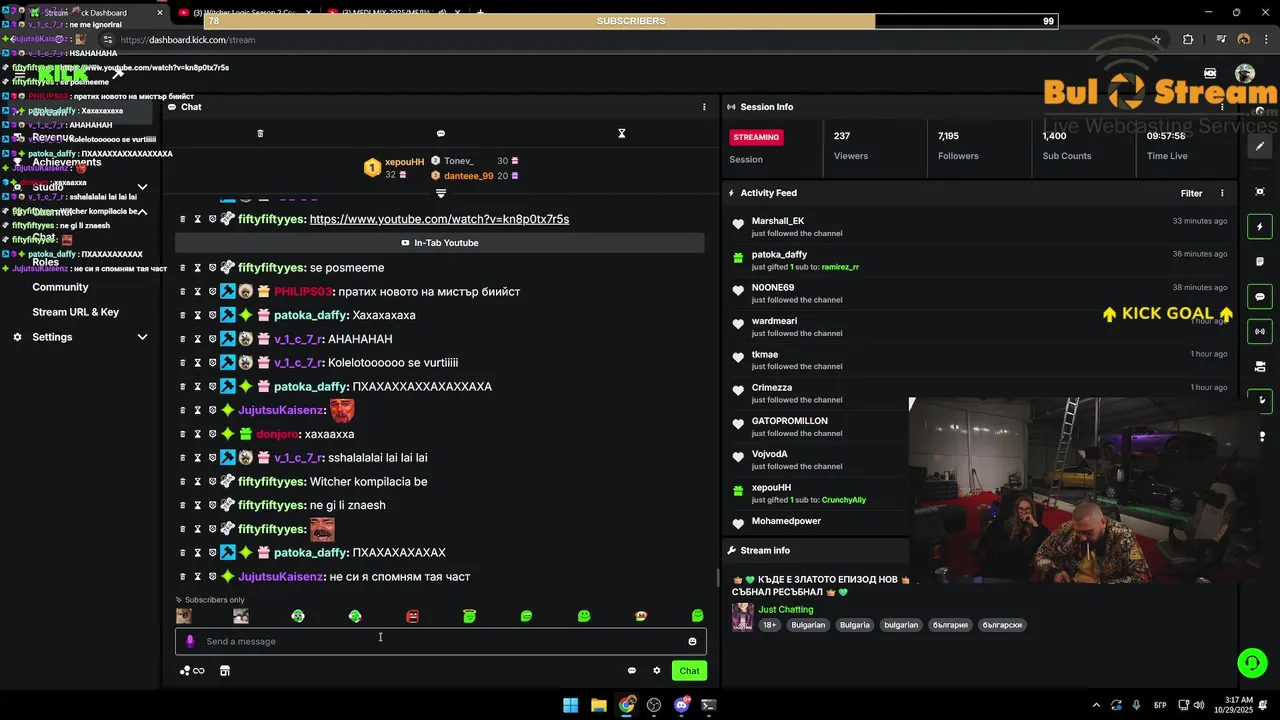Switch to the Kick Dashboard browser tab
The width and height of the screenshot is (1280, 720).
point(96,13)
